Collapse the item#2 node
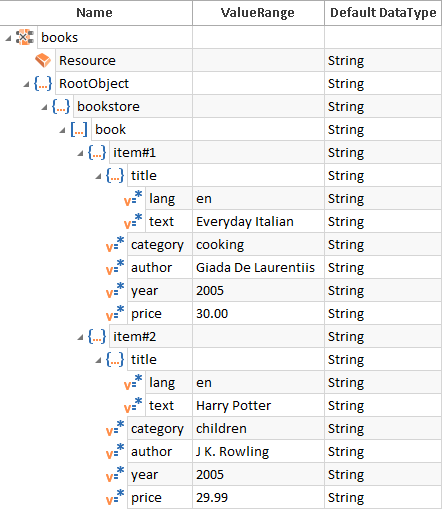The height and width of the screenshot is (509, 442). point(80,337)
